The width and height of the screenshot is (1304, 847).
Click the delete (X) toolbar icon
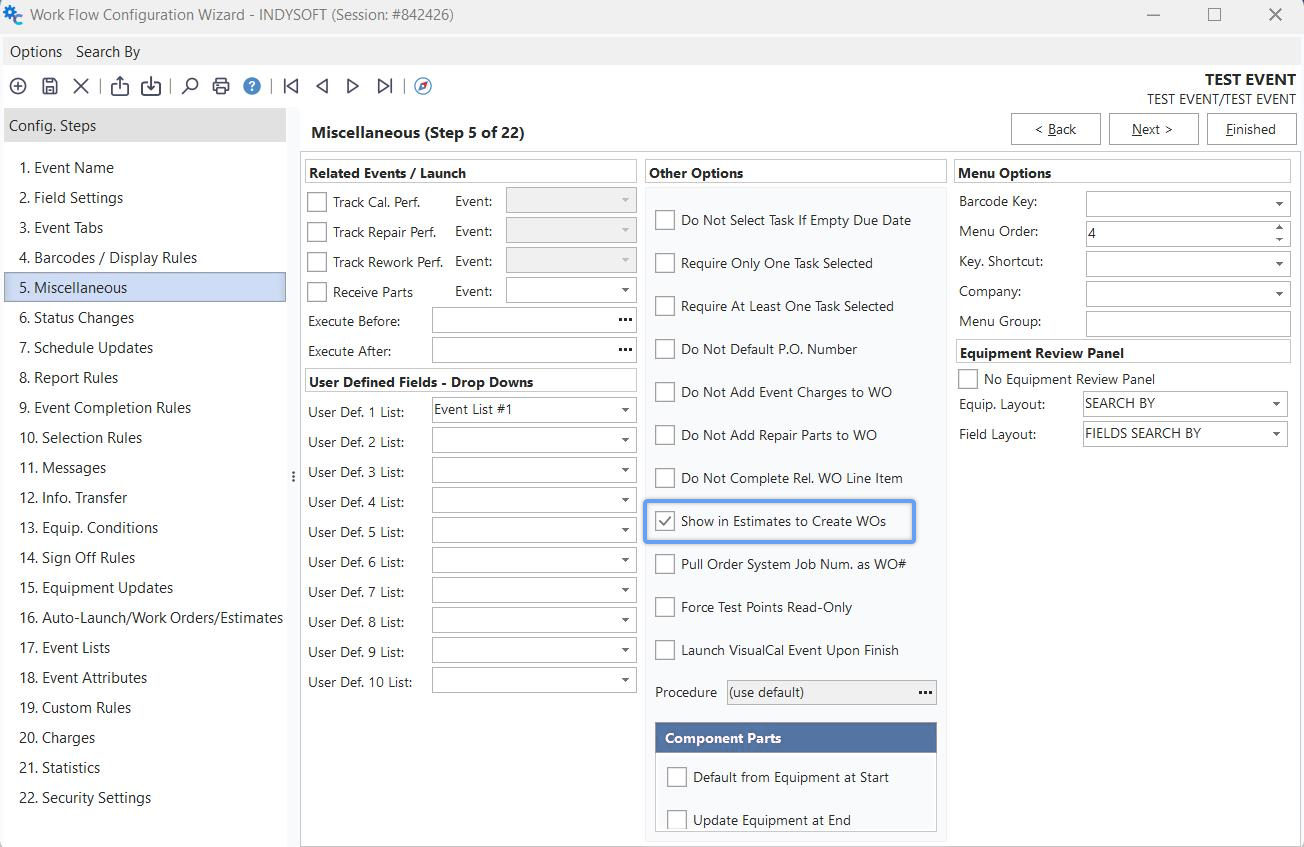(x=81, y=86)
